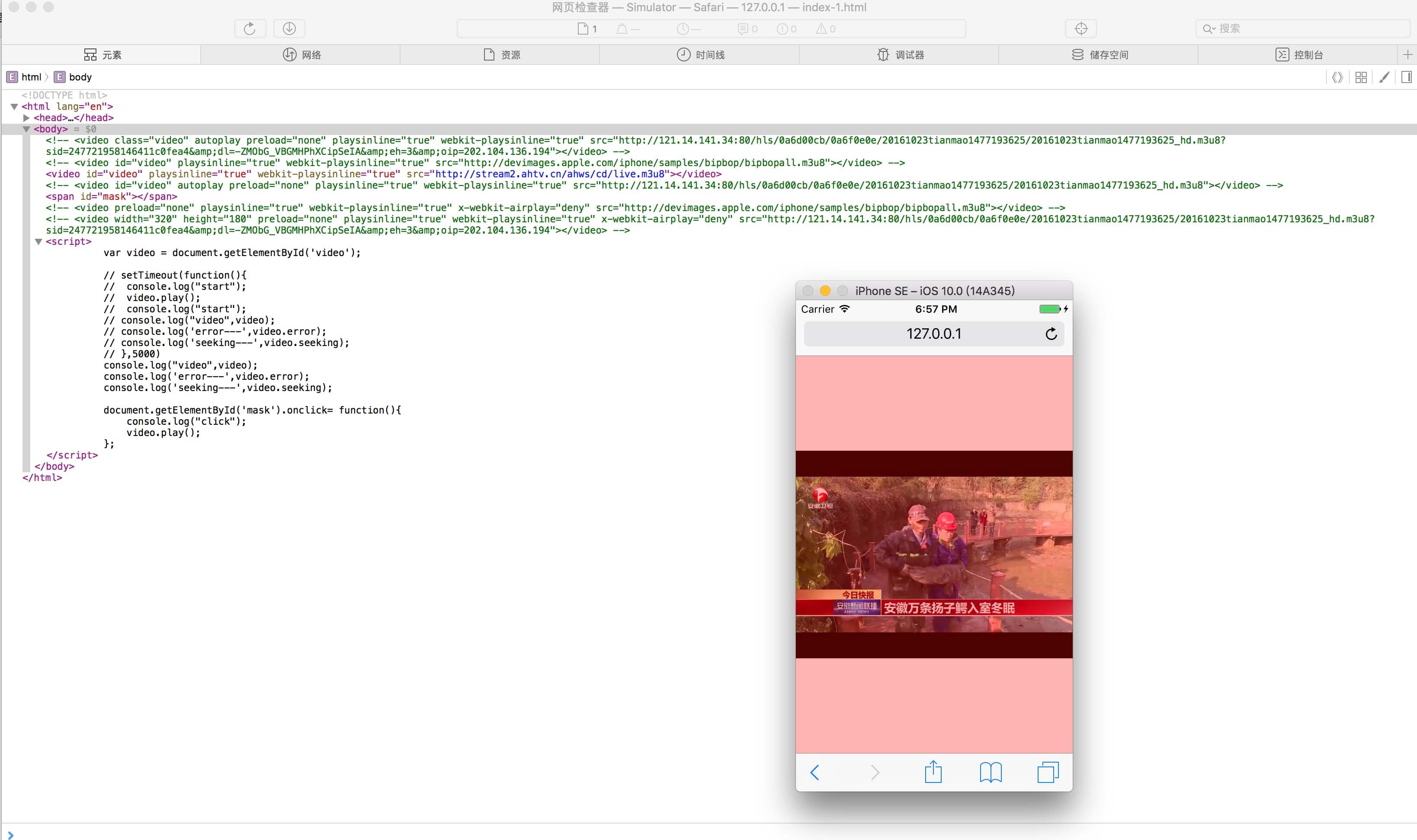Click the 'video.play();' line inside onclick
This screenshot has width=1417, height=840.
(x=163, y=433)
